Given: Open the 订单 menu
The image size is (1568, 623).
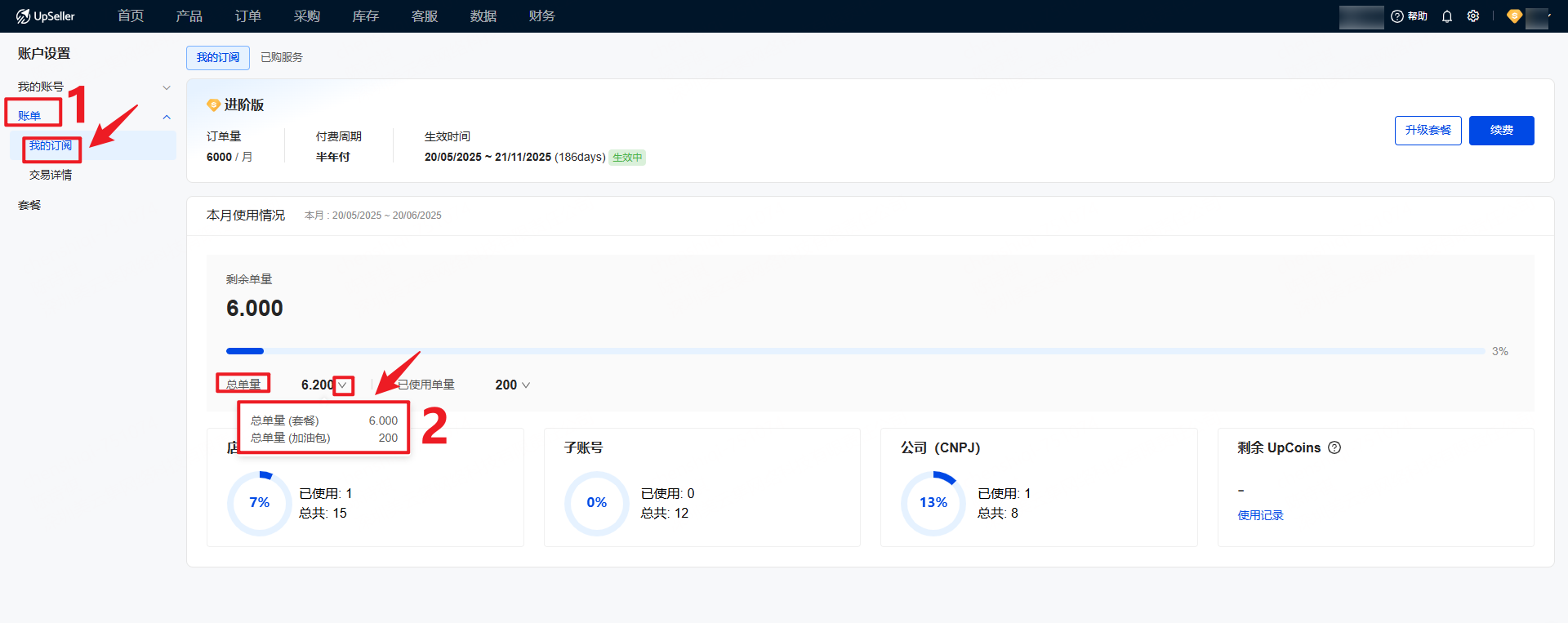Looking at the screenshot, I should (248, 16).
